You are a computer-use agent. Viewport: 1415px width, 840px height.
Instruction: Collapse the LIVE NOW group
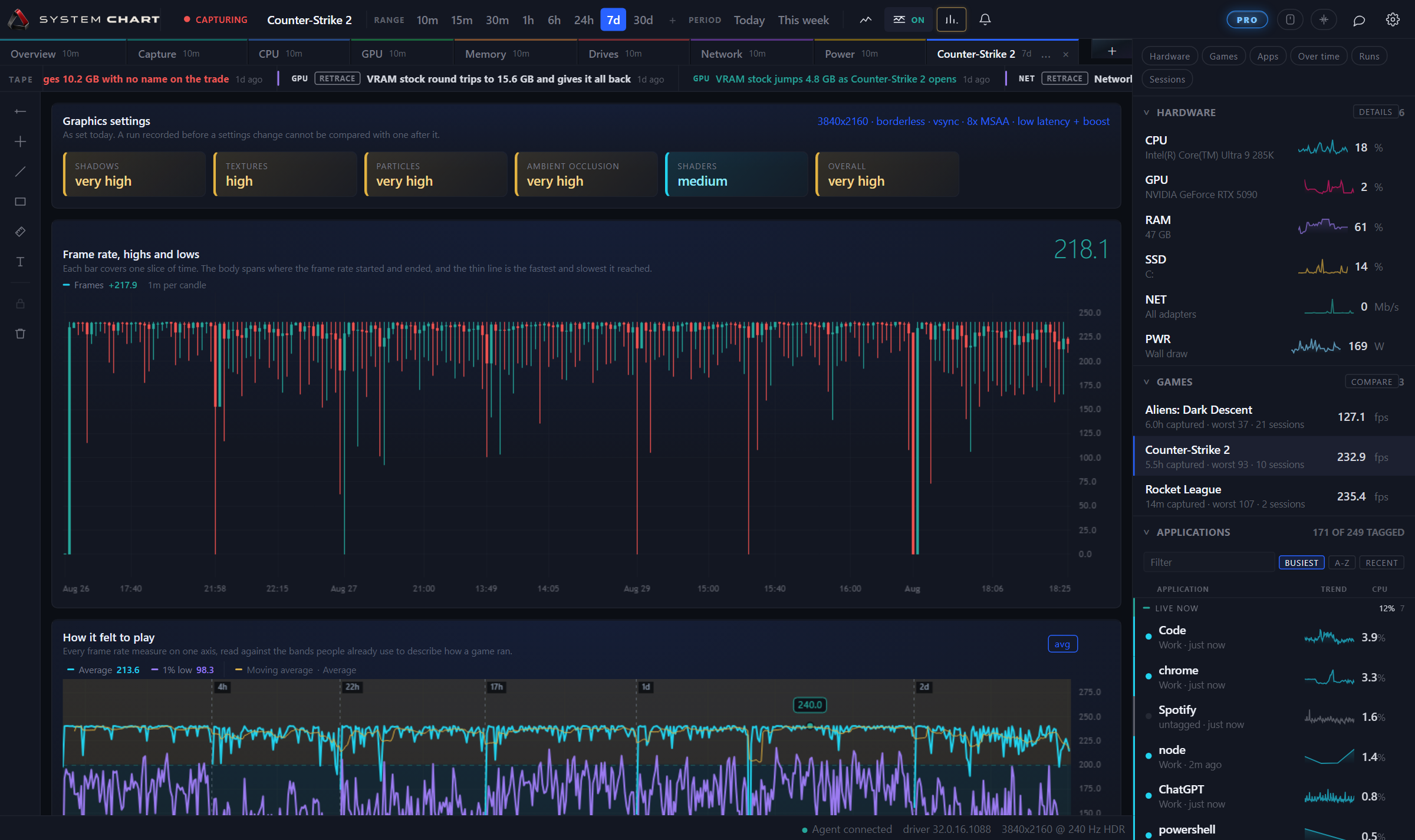[1146, 608]
